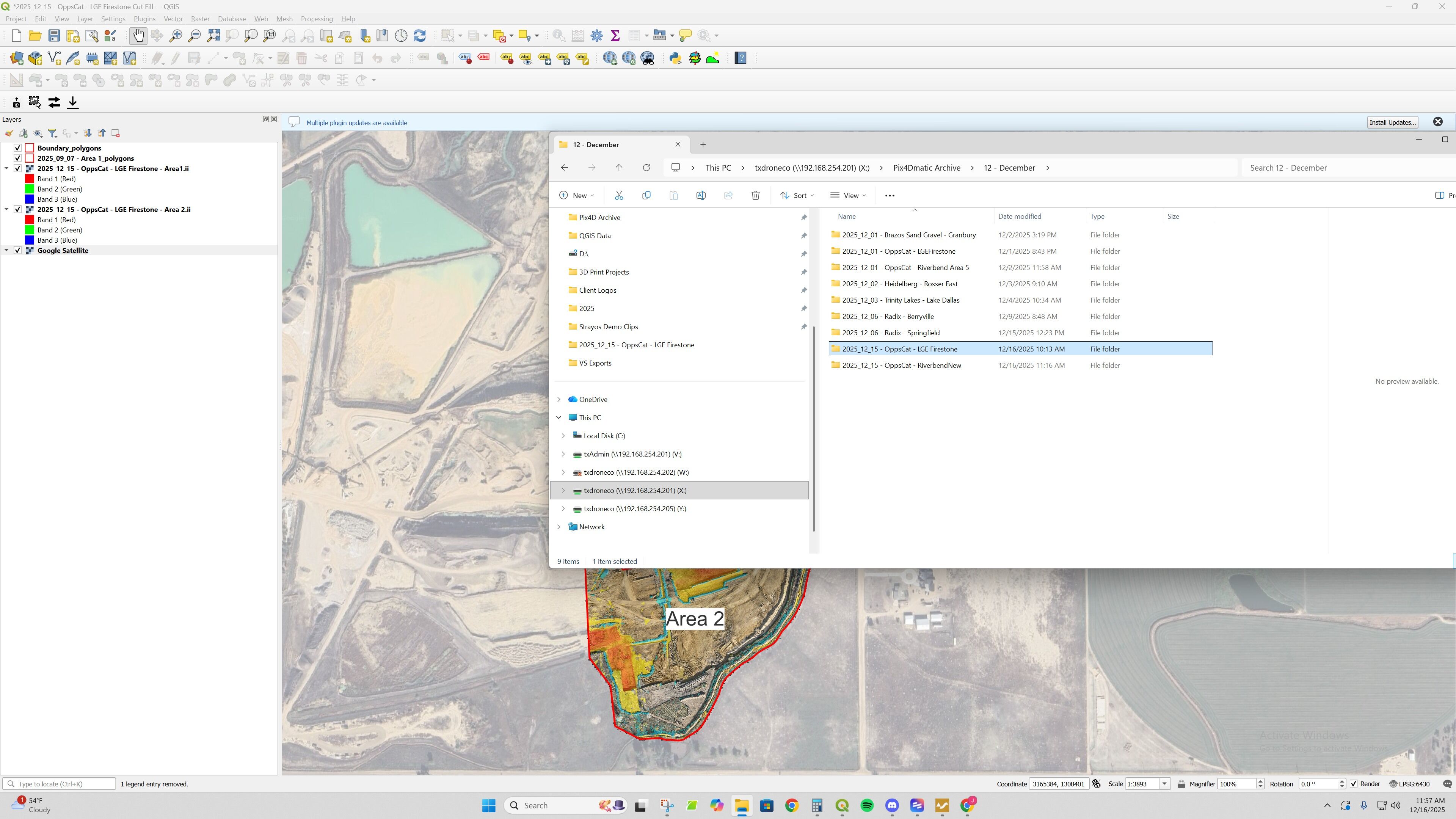Open Spotify from the Windows taskbar
The width and height of the screenshot is (1456, 819).
[867, 805]
